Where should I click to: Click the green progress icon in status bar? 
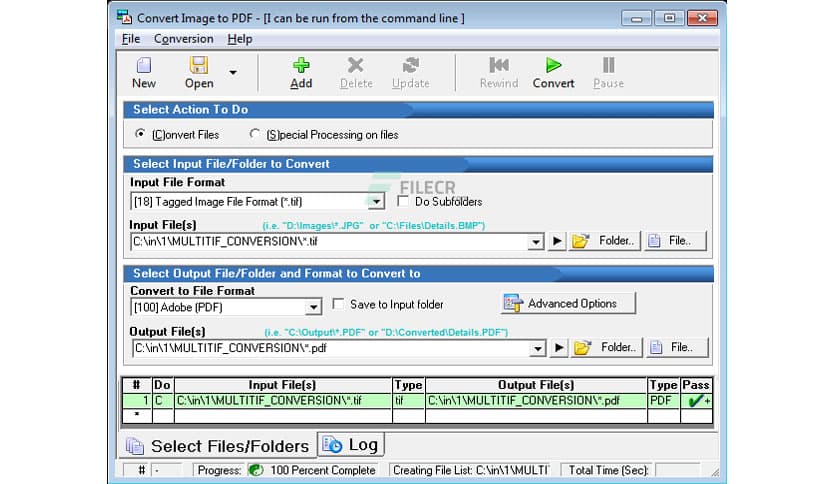[x=256, y=470]
